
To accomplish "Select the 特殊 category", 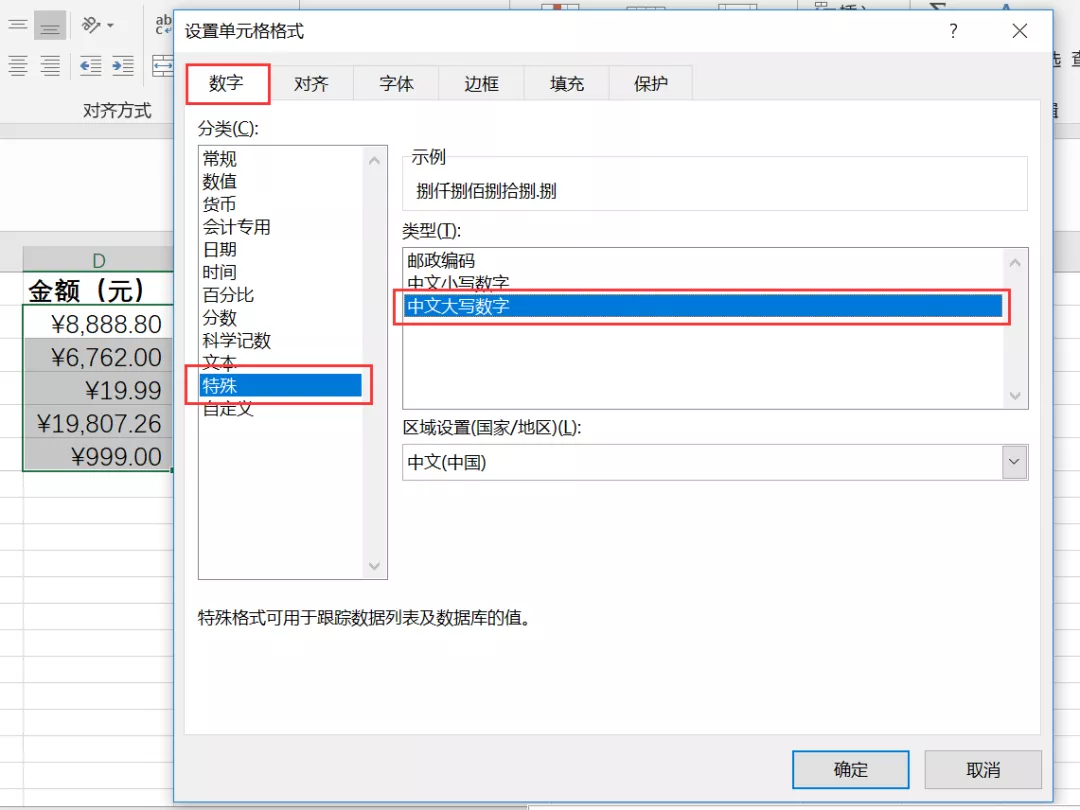I will (281, 386).
